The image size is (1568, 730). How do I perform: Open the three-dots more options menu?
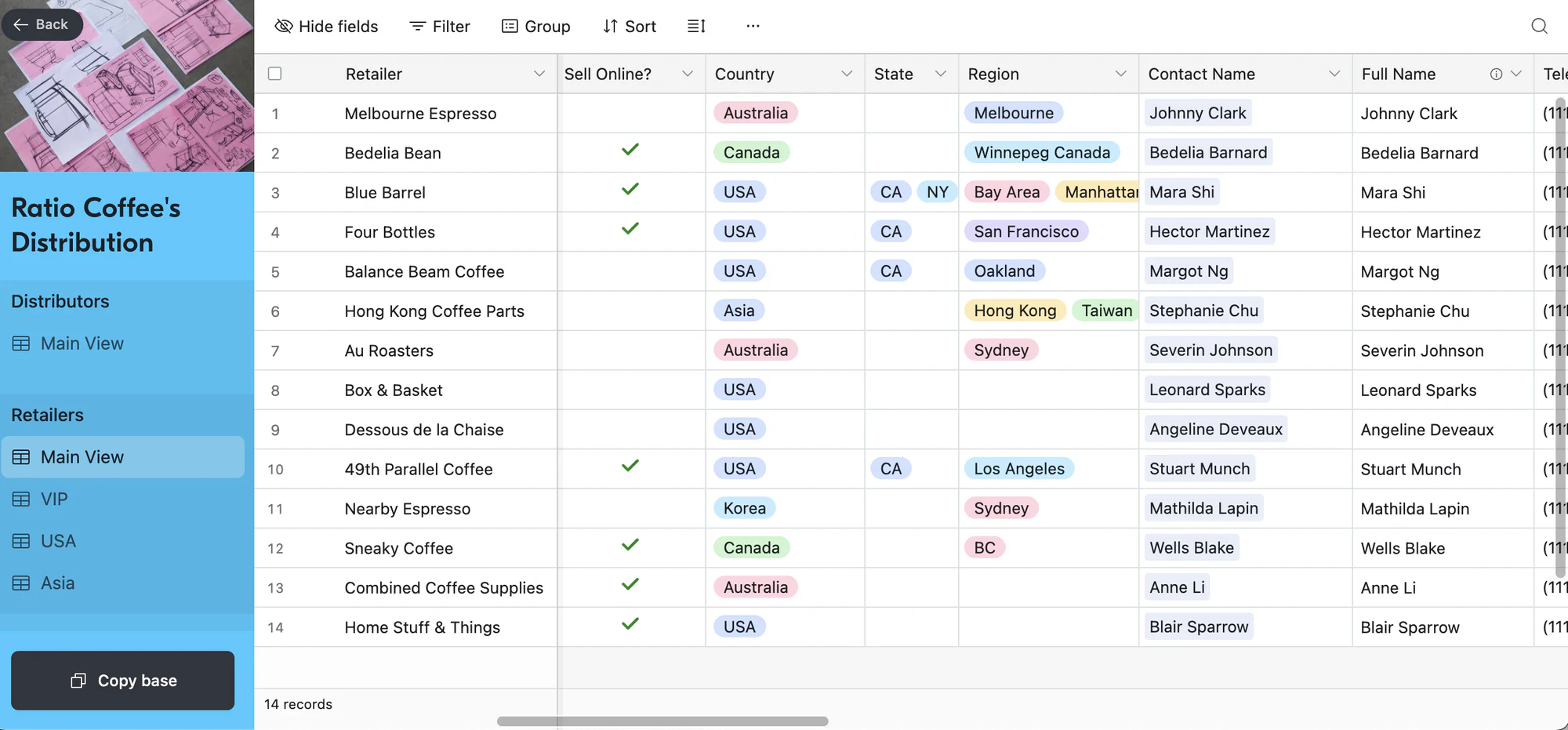coord(753,26)
